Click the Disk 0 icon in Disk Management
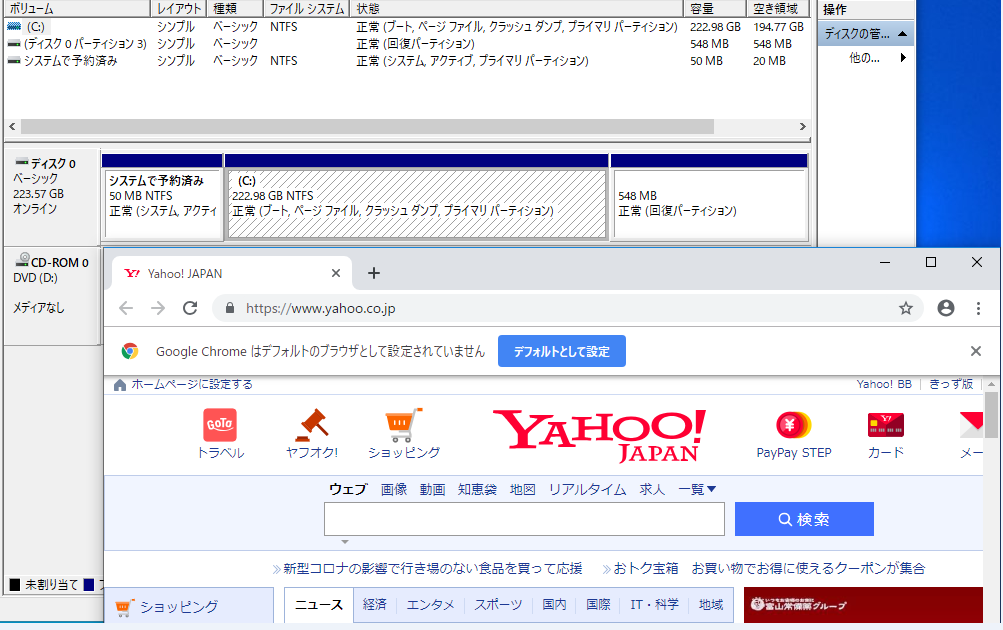Image resolution: width=1003 pixels, height=630 pixels. coord(22,162)
